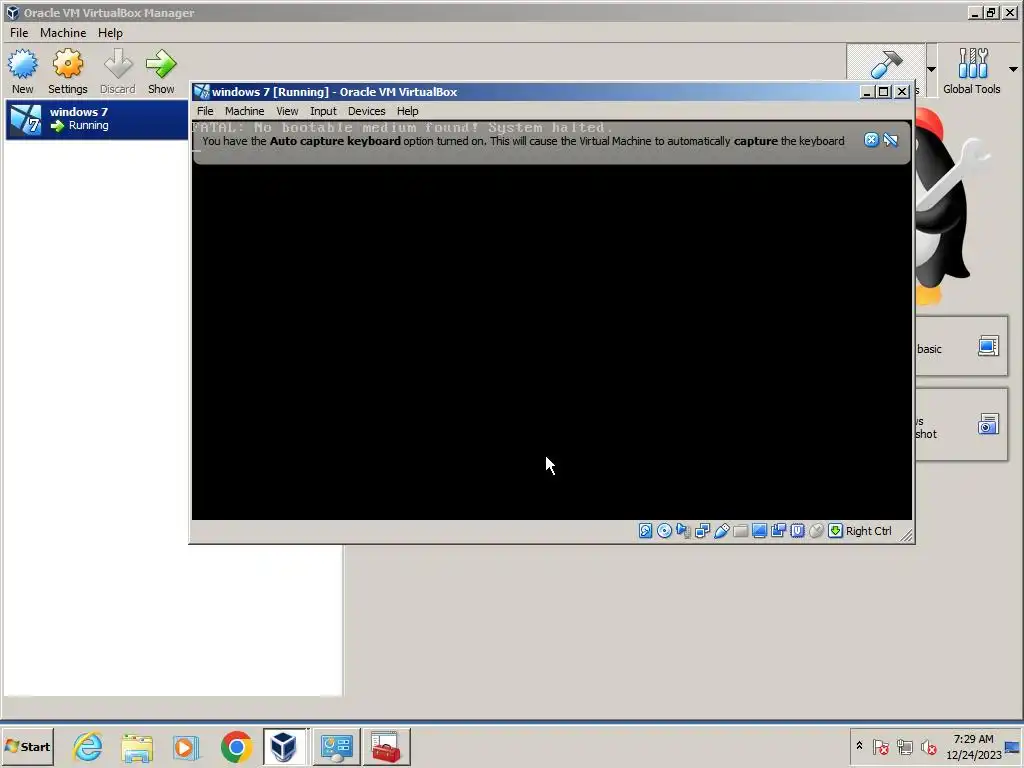1024x768 pixels.
Task: Switch to VirtualBox taskbar button
Action: (284, 746)
